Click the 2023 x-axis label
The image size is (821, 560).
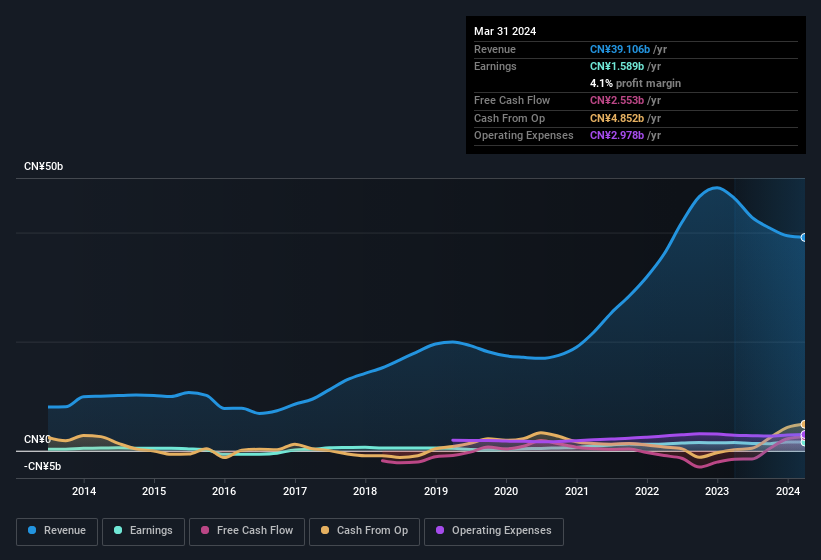[717, 491]
